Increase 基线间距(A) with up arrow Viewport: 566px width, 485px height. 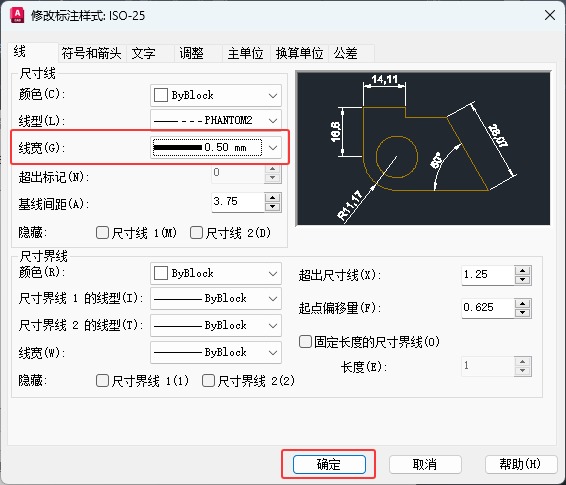tap(273, 197)
